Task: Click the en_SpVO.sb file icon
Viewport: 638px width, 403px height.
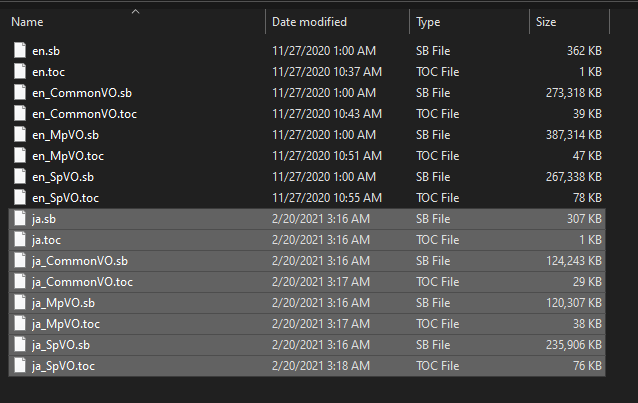Action: coord(20,176)
